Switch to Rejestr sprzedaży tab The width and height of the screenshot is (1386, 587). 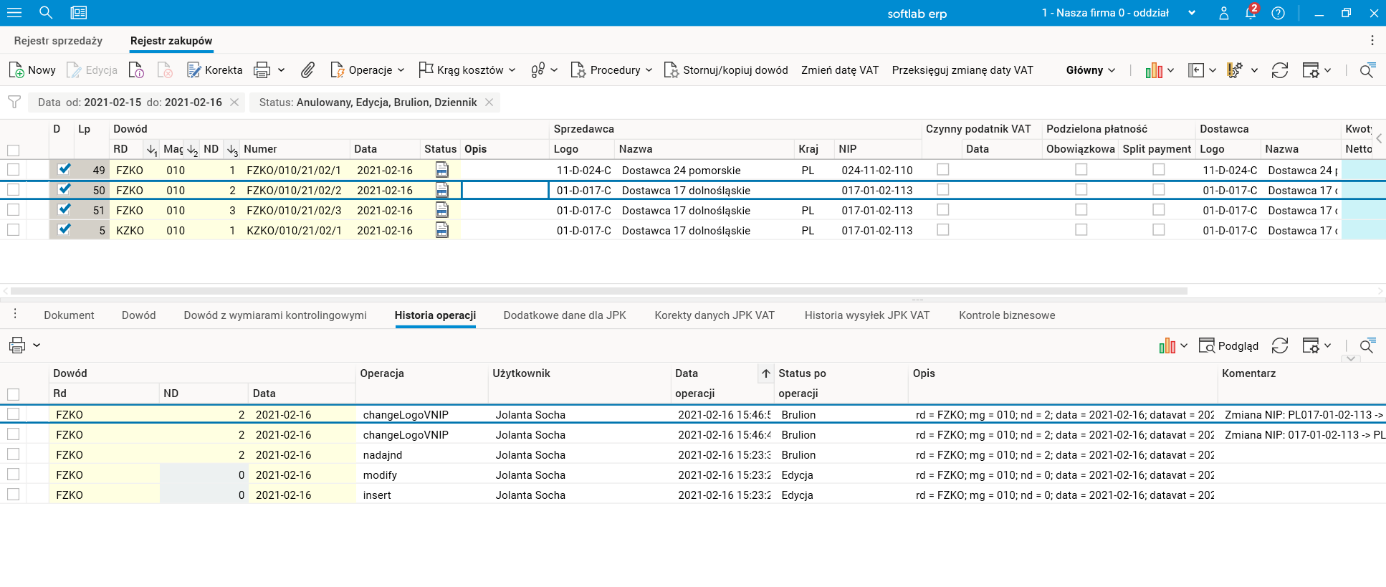[x=58, y=41]
